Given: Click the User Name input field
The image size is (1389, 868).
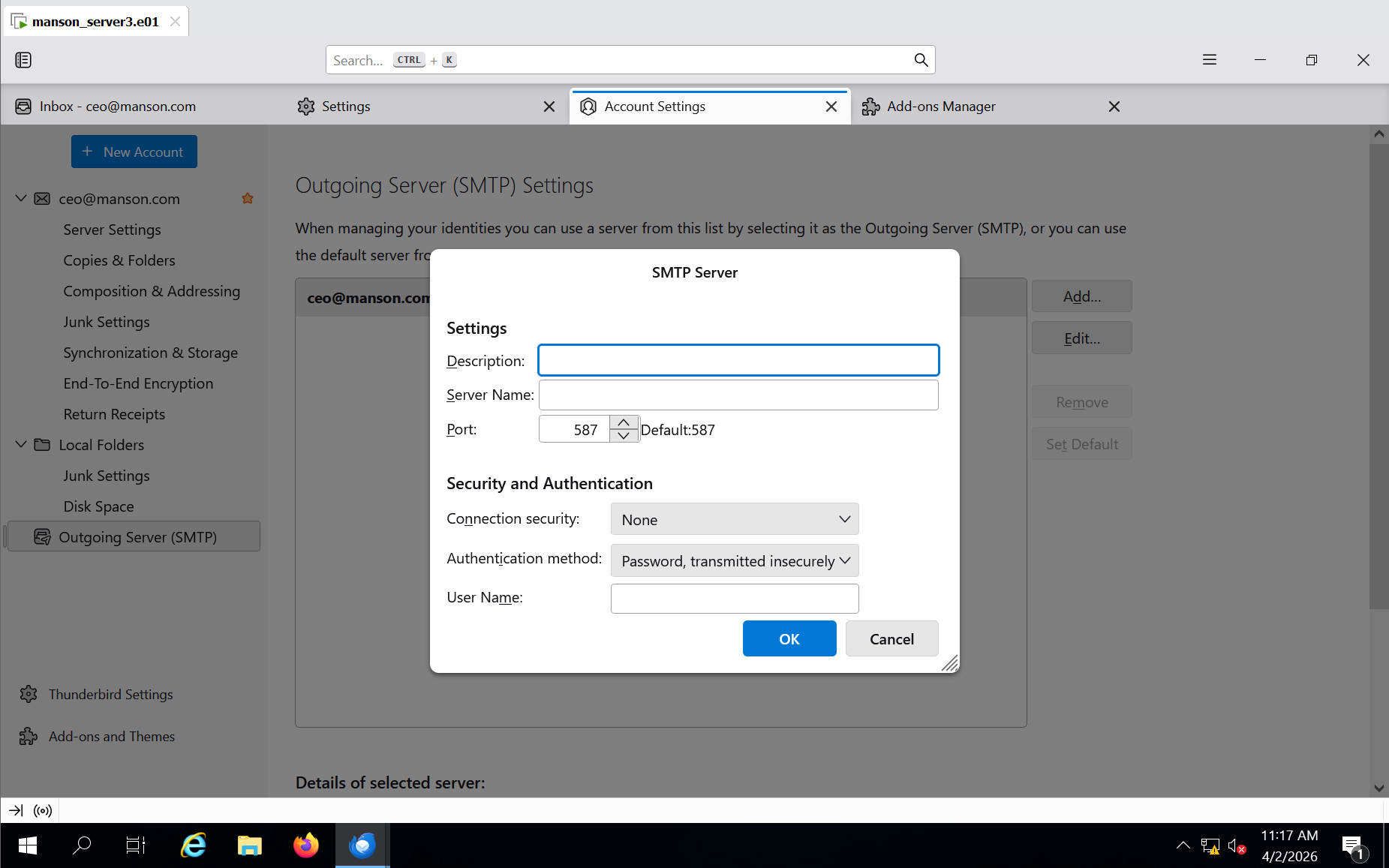Looking at the screenshot, I should (x=735, y=599).
